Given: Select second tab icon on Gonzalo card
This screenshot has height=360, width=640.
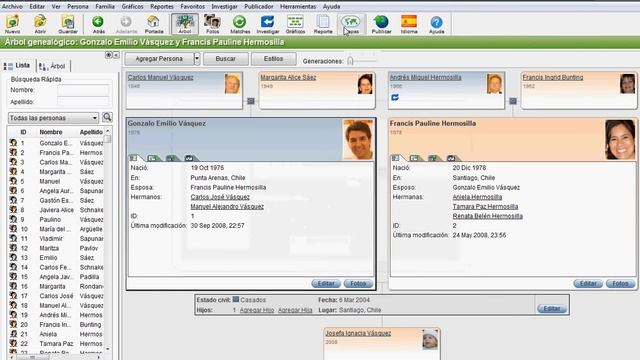Looking at the screenshot, I should click(153, 158).
